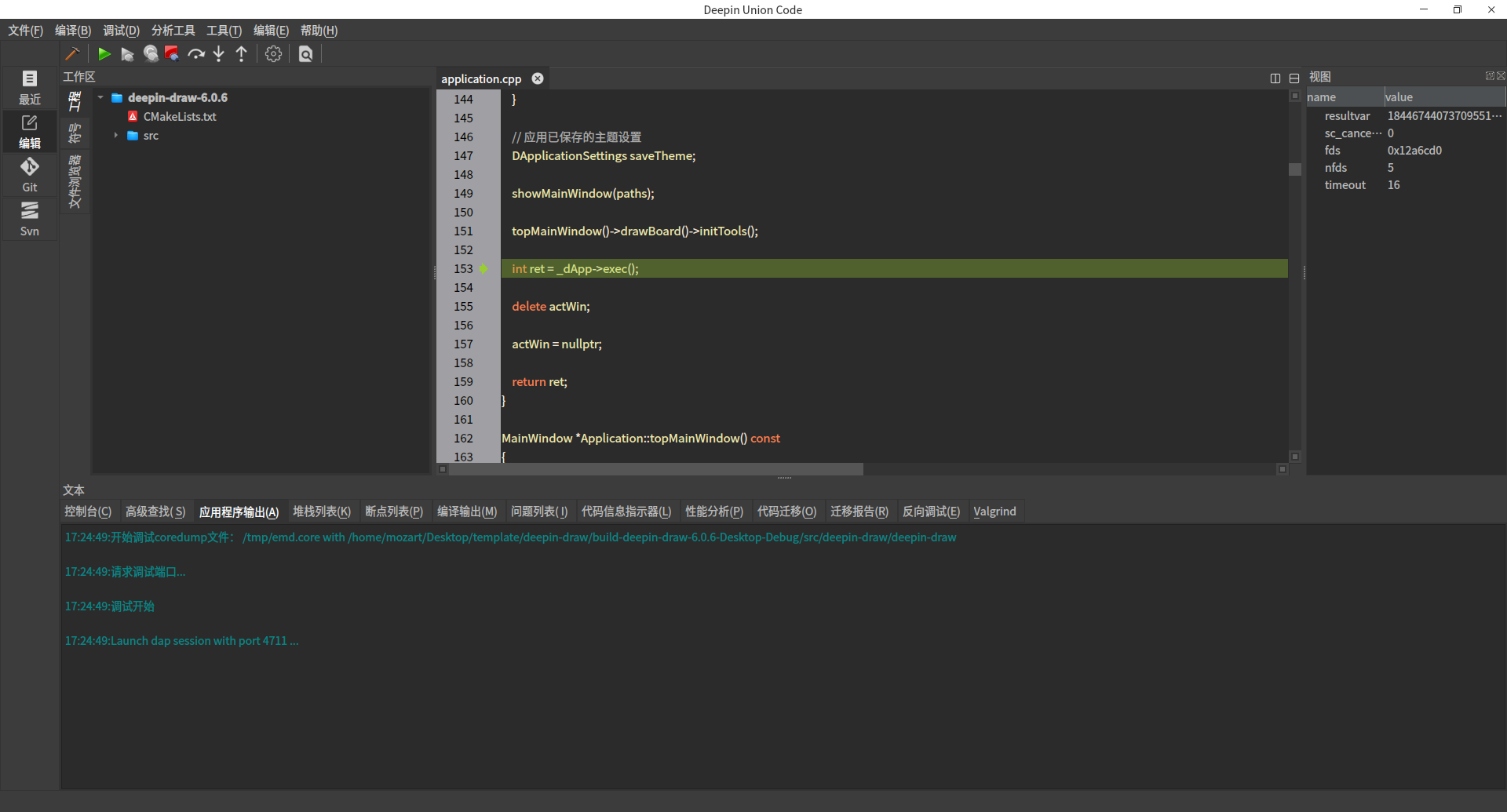Viewport: 1507px width, 812px height.
Task: Click breakpoint marker on line 153
Action: pos(483,268)
